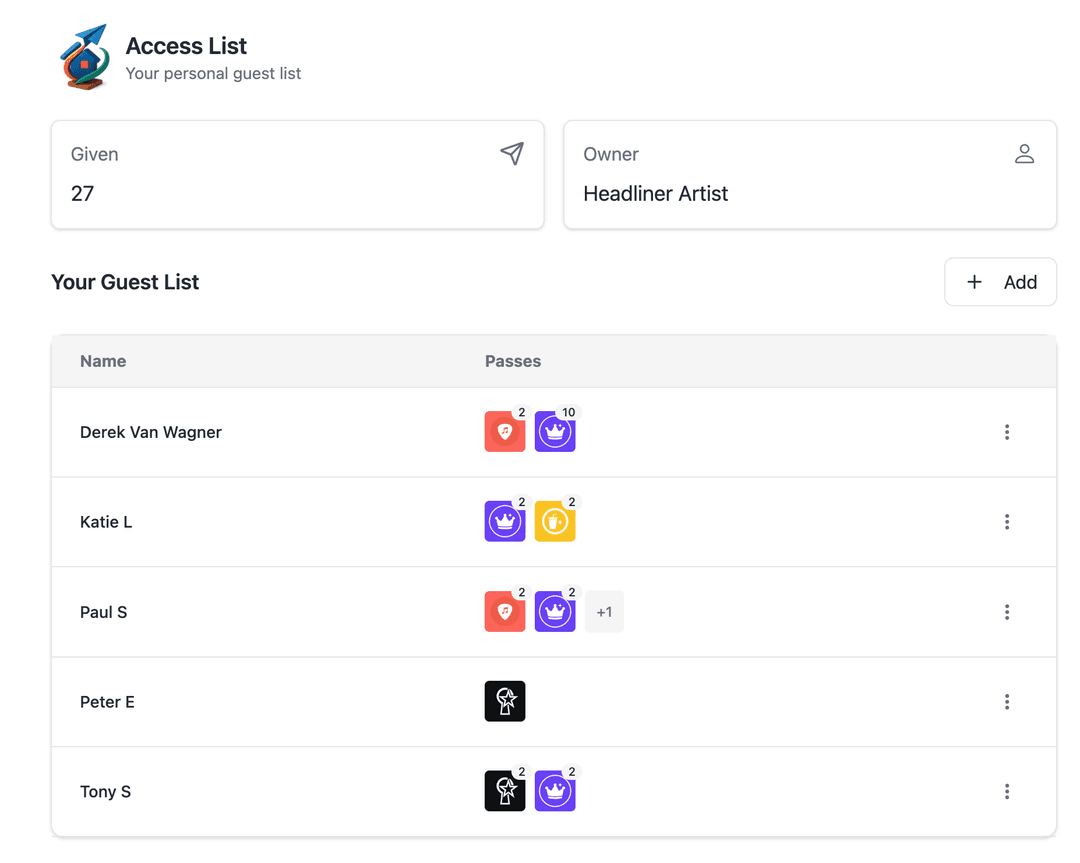Expand the +1 hidden passes chip for Paul S
Screen dimensions: 1080x863
pyautogui.click(x=604, y=611)
